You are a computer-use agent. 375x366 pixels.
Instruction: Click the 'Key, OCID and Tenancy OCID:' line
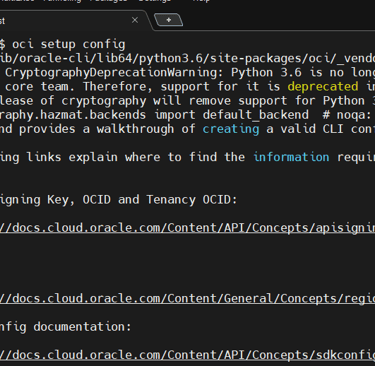point(142,200)
